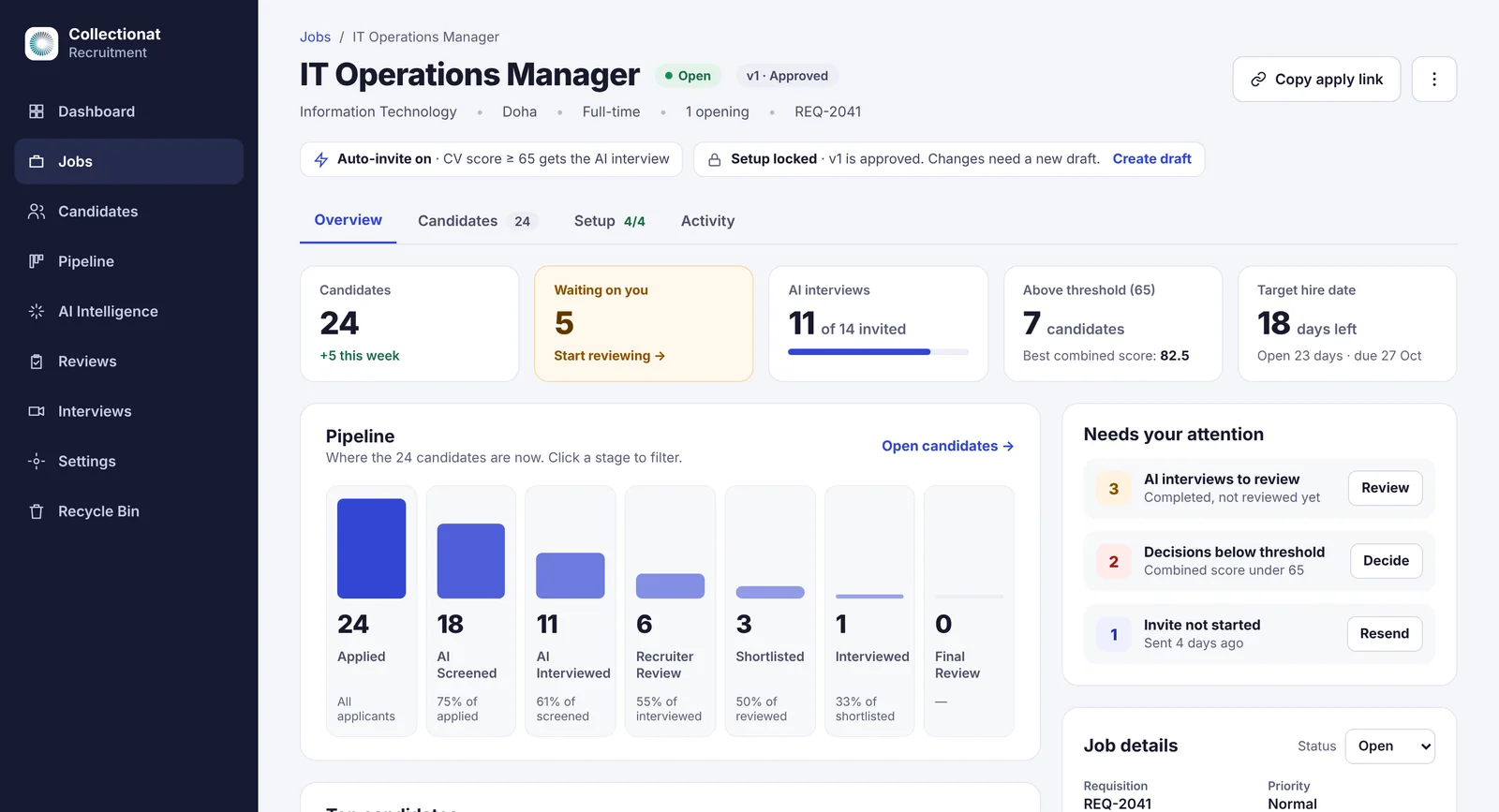Click the Reviews clipboard icon

37,362
